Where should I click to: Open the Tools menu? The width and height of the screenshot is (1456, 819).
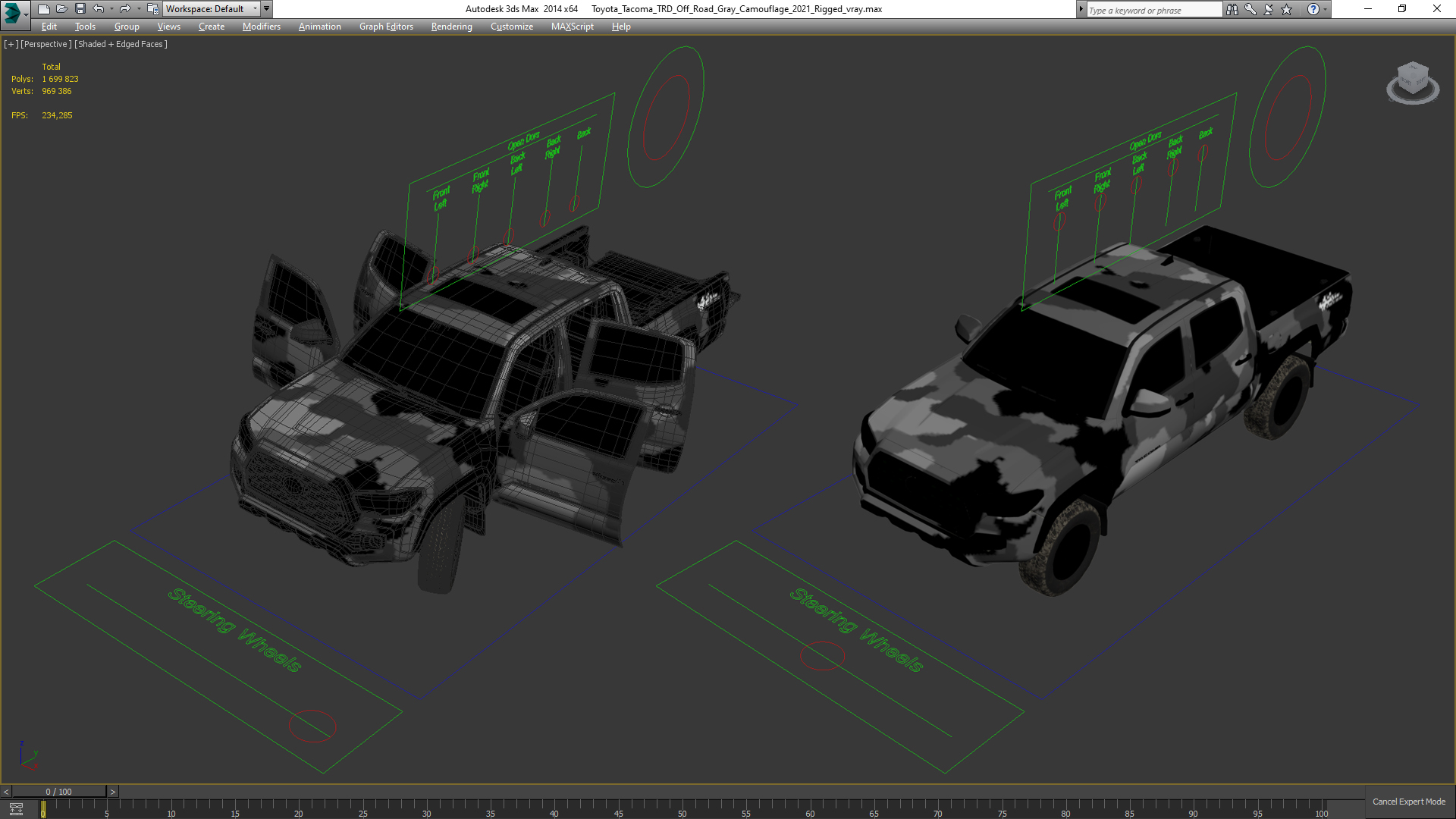point(85,27)
